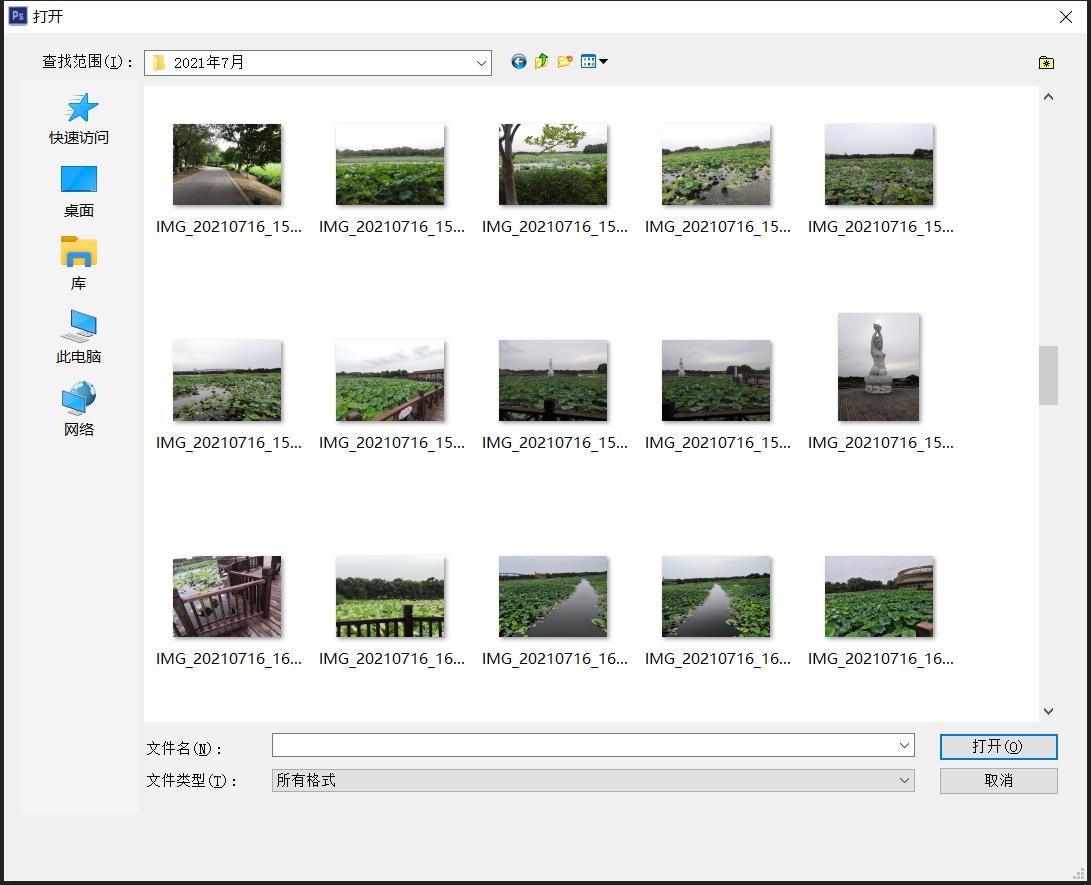Go up one folder level
The width and height of the screenshot is (1091, 885).
coord(541,61)
